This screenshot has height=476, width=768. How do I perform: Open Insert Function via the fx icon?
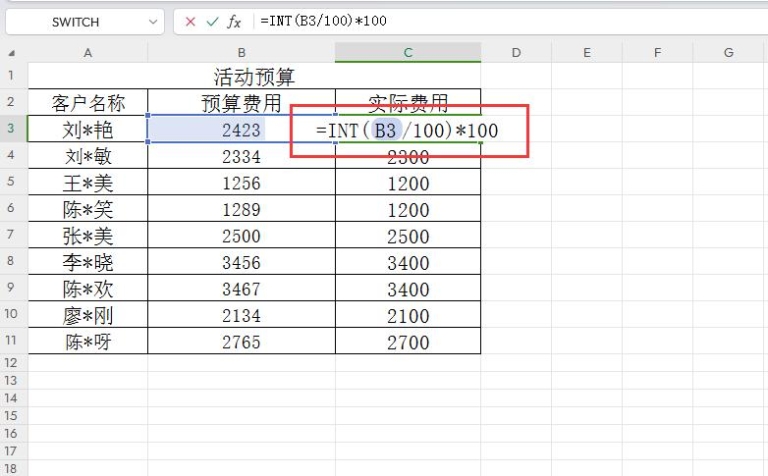(234, 21)
